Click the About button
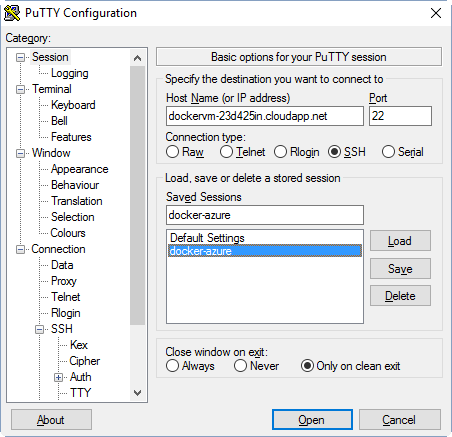 (x=51, y=420)
